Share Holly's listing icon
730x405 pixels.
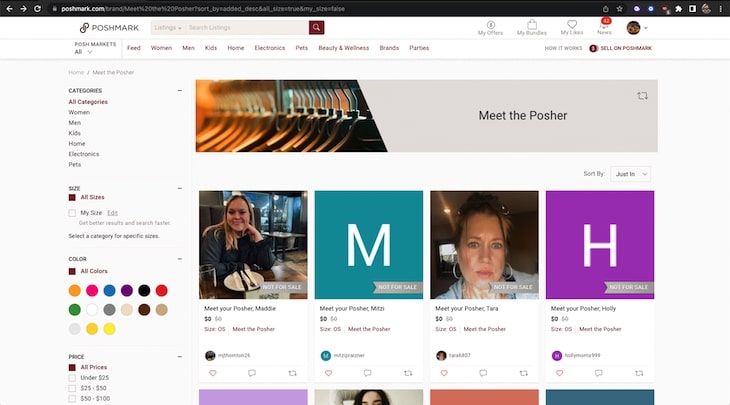pyautogui.click(x=639, y=373)
